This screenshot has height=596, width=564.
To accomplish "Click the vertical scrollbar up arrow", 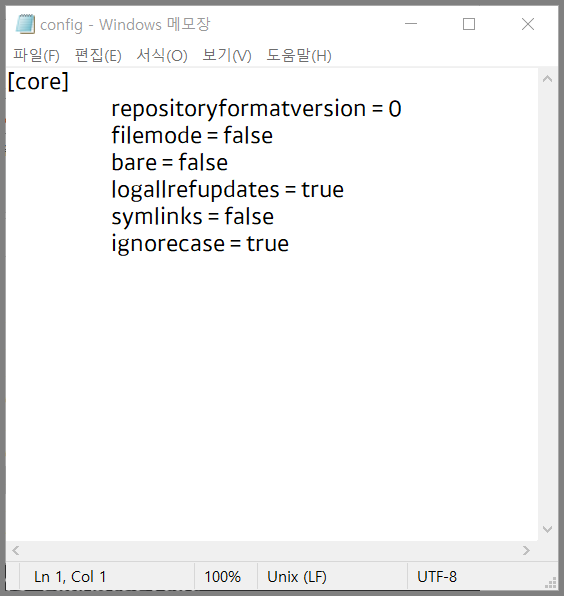I will [x=548, y=79].
